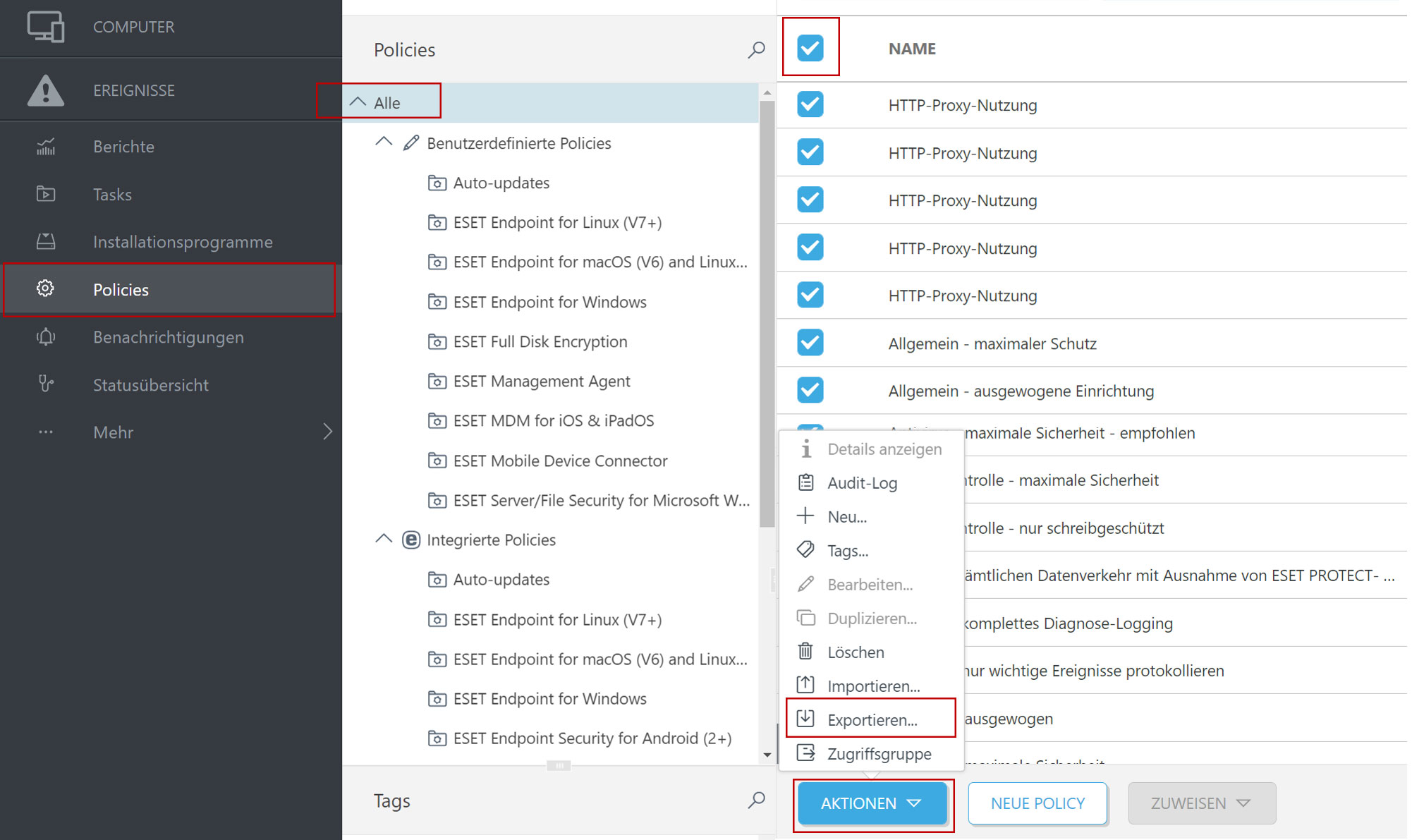Select Audit-Log in the context menu
The height and width of the screenshot is (840, 1412).
[x=862, y=483]
